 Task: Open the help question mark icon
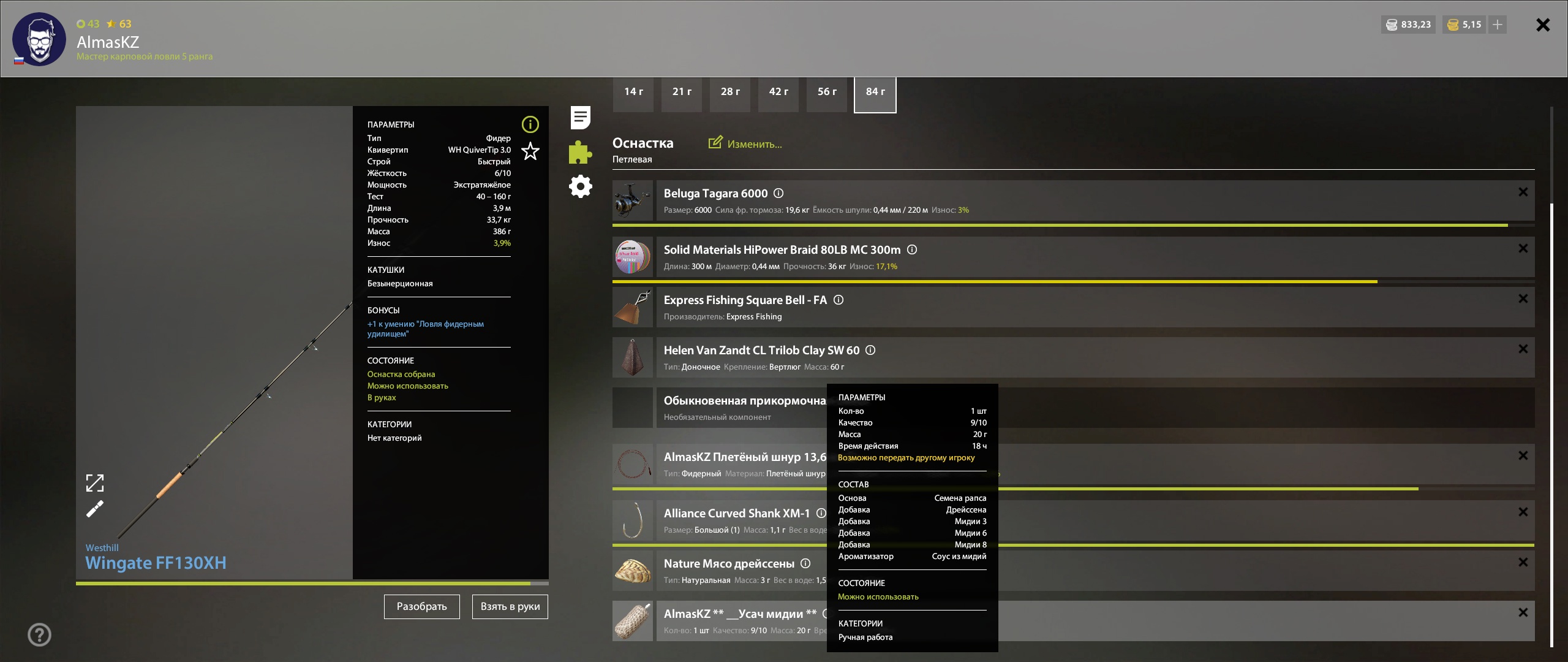click(x=39, y=634)
